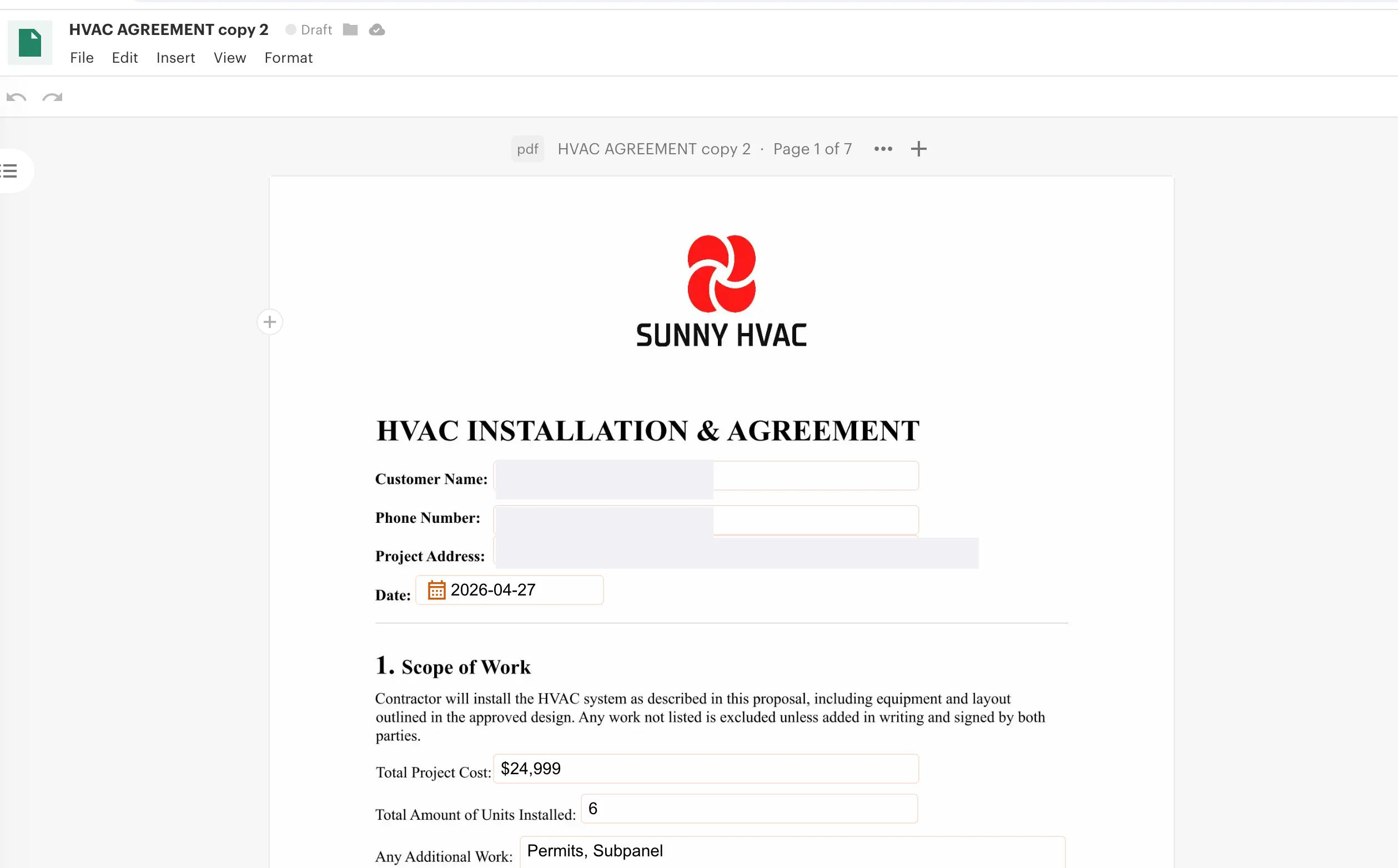
Task: Click the Total Amount of Units Installed field
Action: (x=749, y=809)
